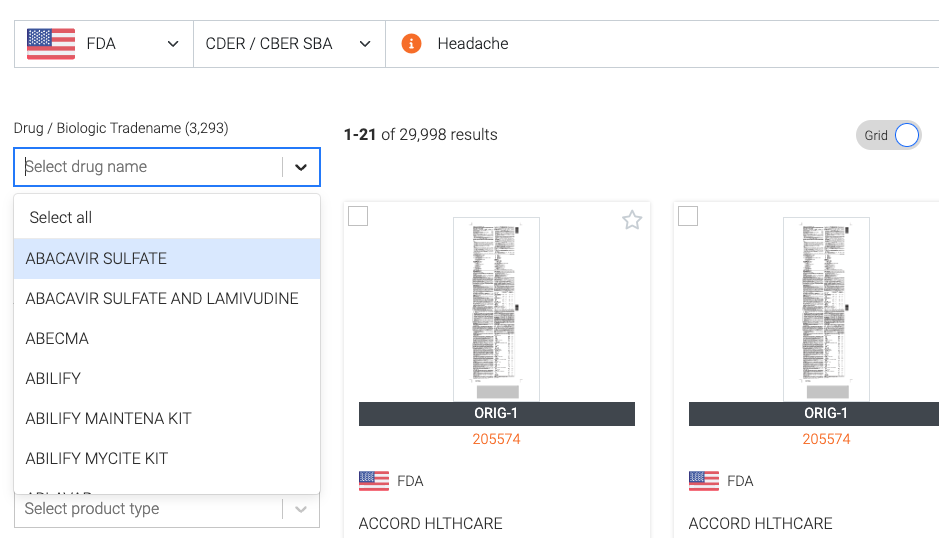Click Drug / Biologic Tradename label
Screen dimensions: 939x538
coord(121,128)
